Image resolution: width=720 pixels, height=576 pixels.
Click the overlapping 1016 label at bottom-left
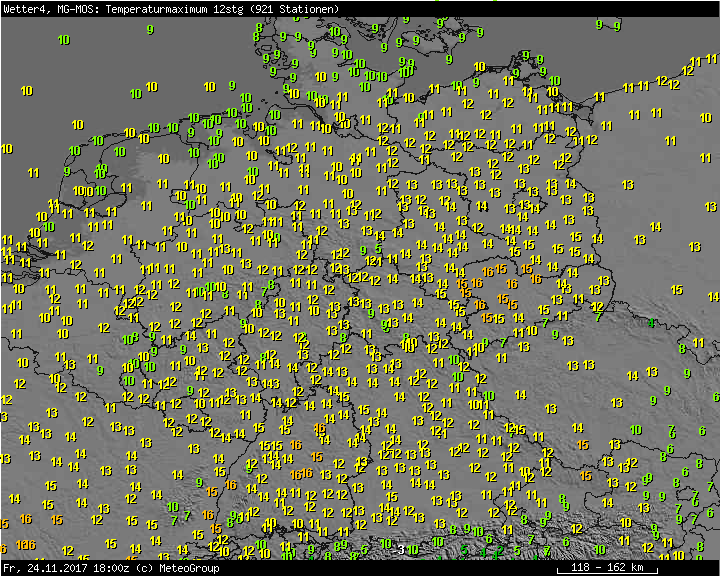pyautogui.click(x=25, y=545)
